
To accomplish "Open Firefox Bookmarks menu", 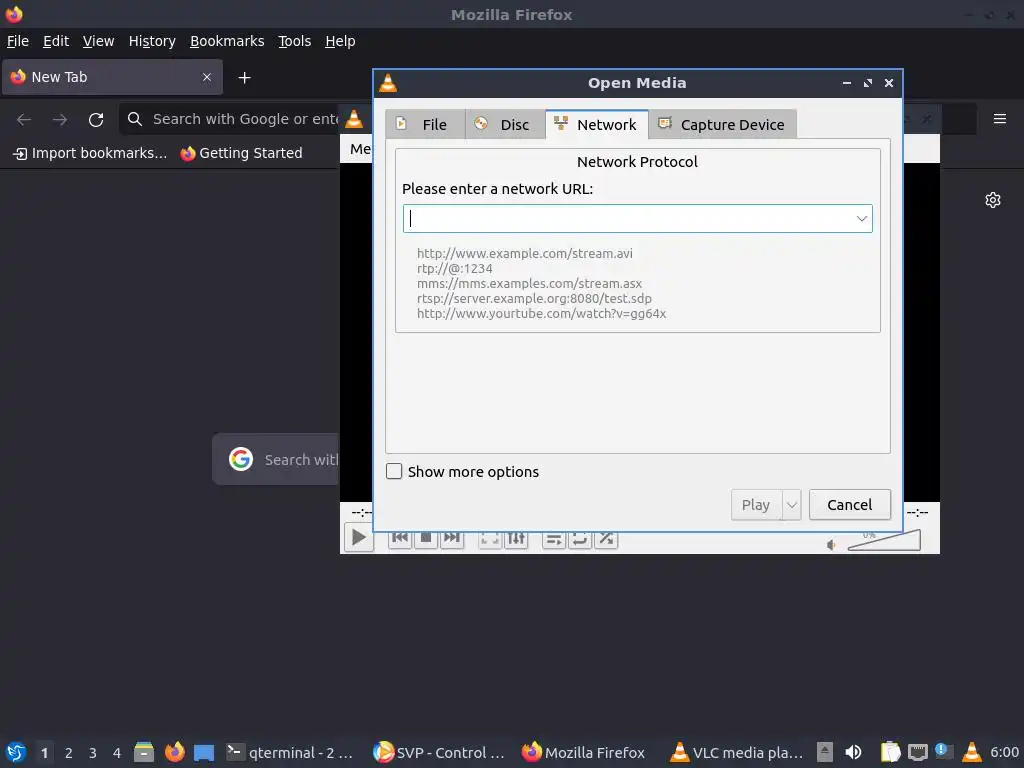I will tap(227, 41).
